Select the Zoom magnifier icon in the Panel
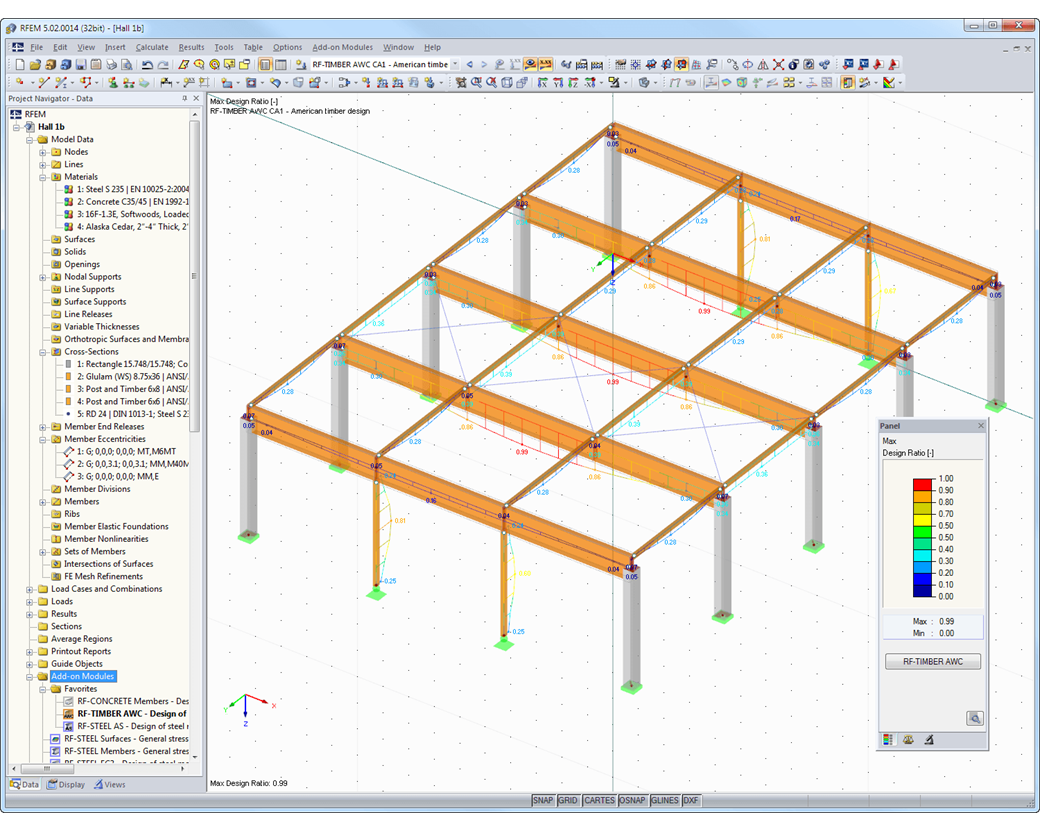 974,718
